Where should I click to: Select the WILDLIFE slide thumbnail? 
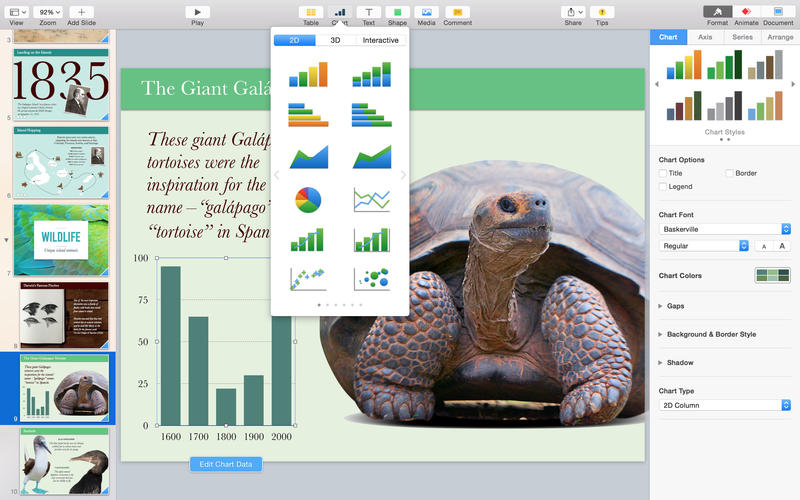pos(61,240)
